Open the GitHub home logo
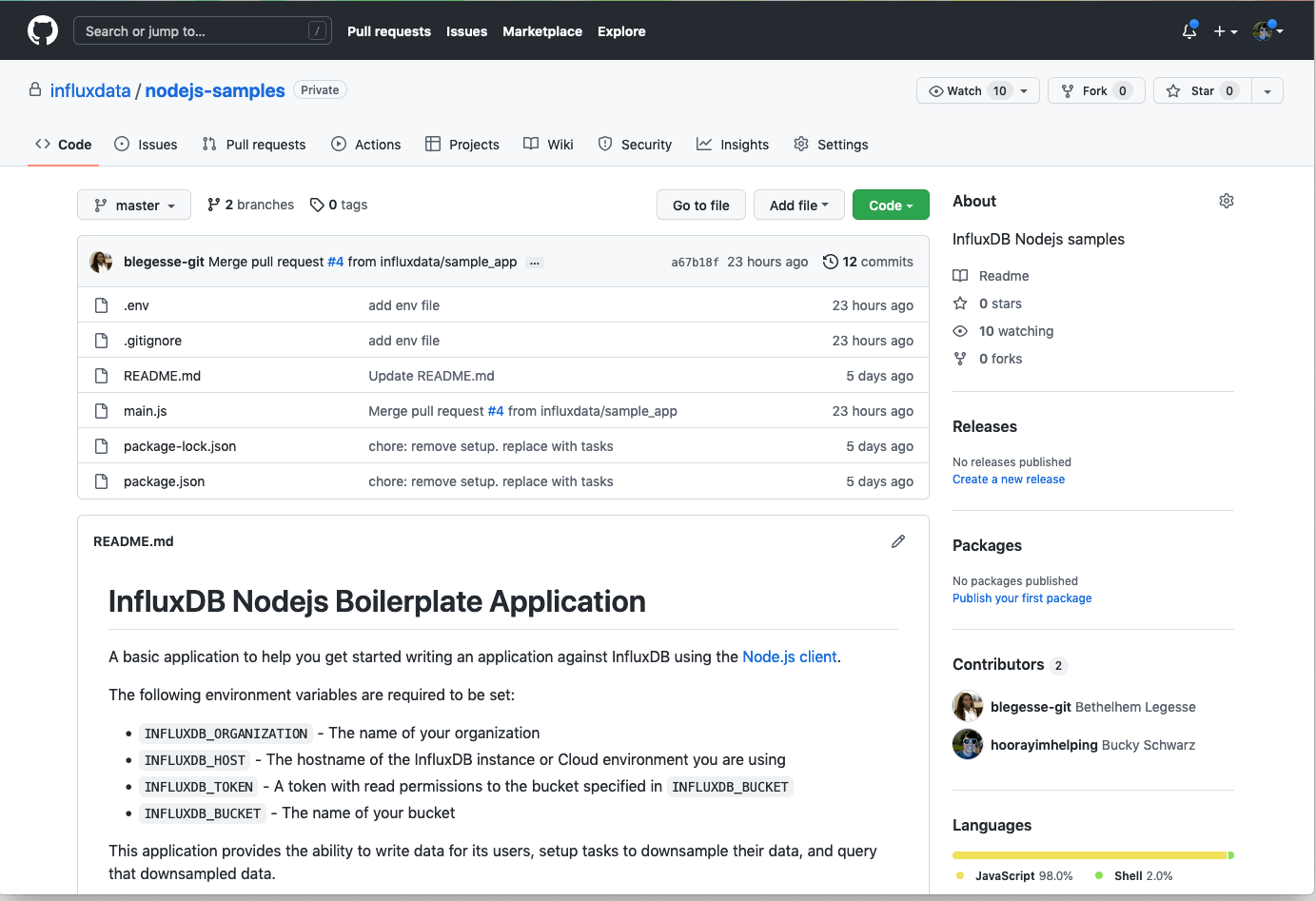Viewport: 1316px width, 901px height. [x=43, y=30]
